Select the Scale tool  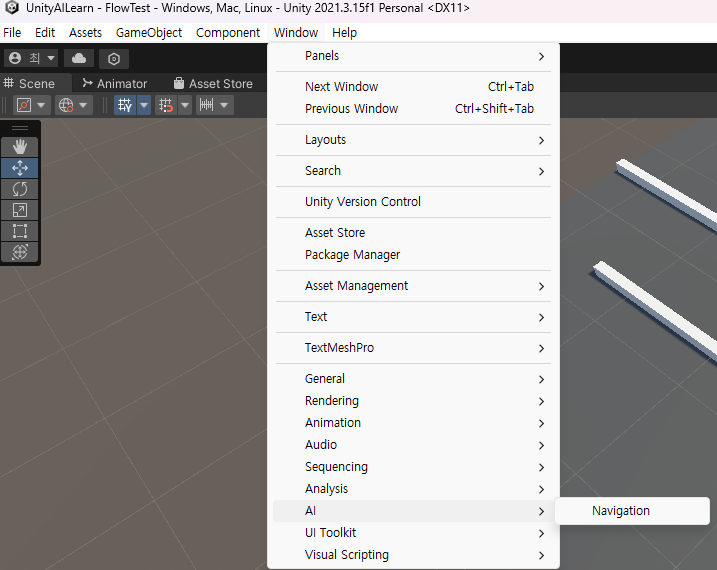[20, 210]
